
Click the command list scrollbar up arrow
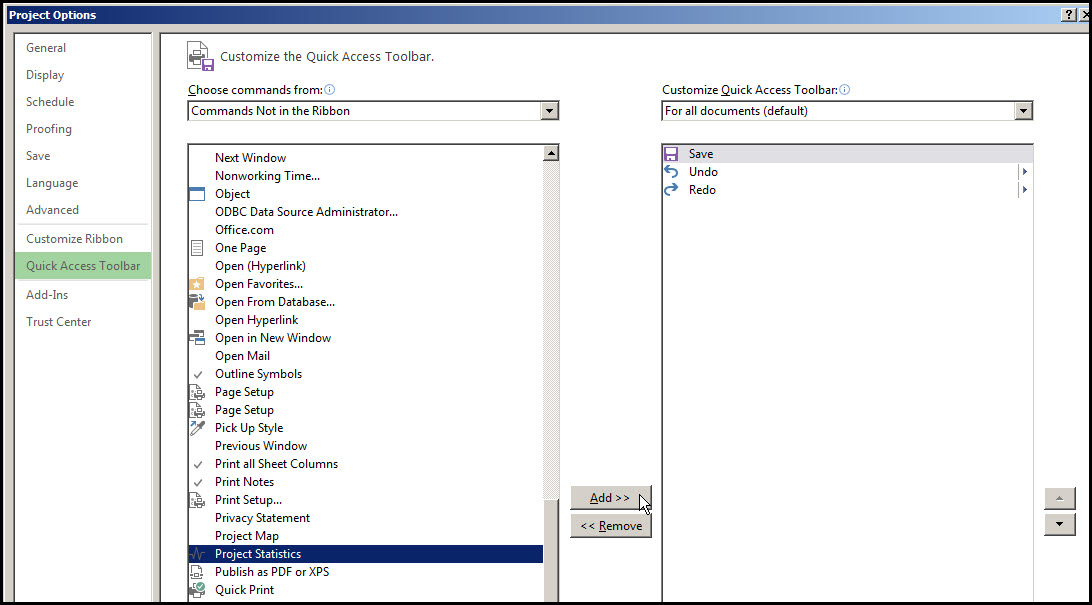pos(551,153)
